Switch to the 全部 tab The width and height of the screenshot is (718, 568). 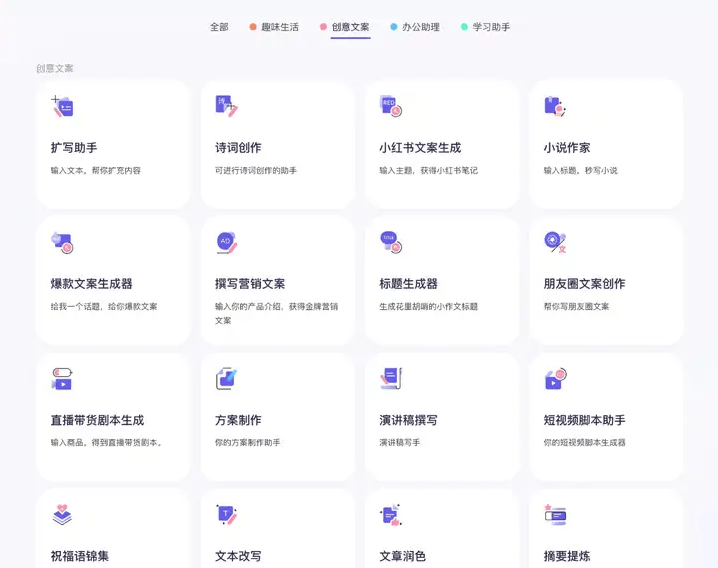[219, 27]
